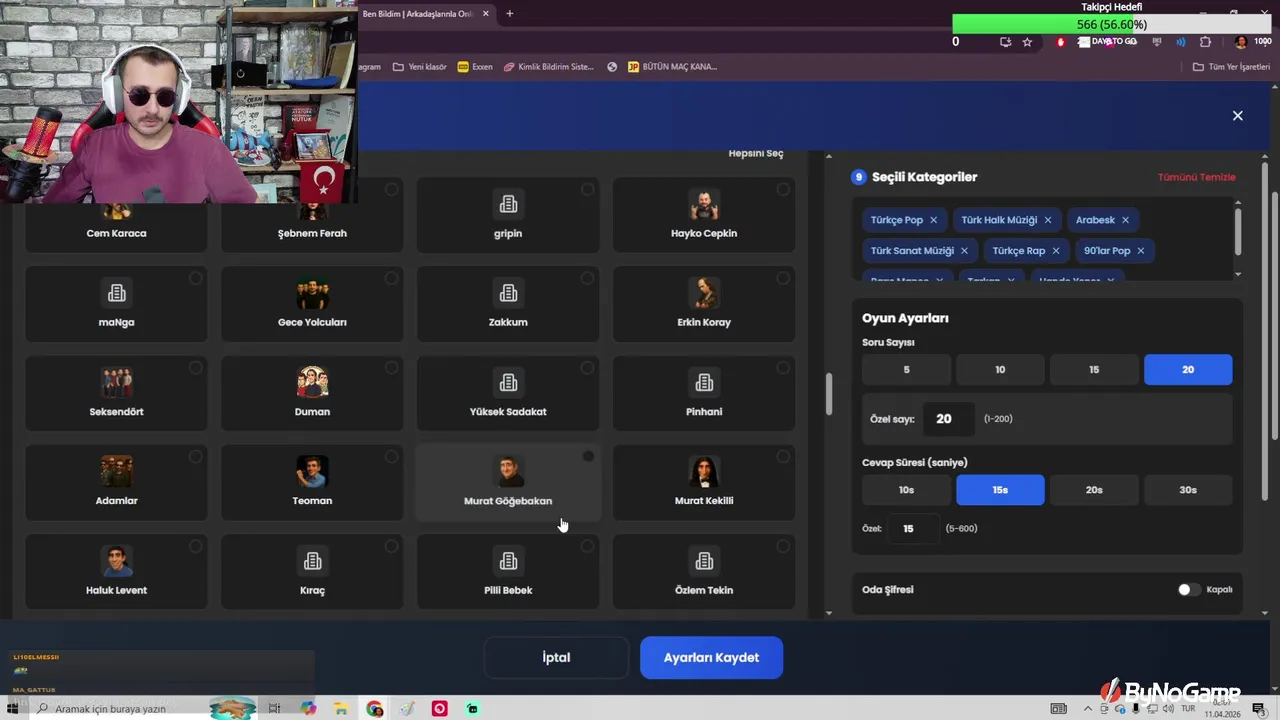The height and width of the screenshot is (720, 1280).
Task: Set answer time to 20s
Action: pyautogui.click(x=1094, y=490)
